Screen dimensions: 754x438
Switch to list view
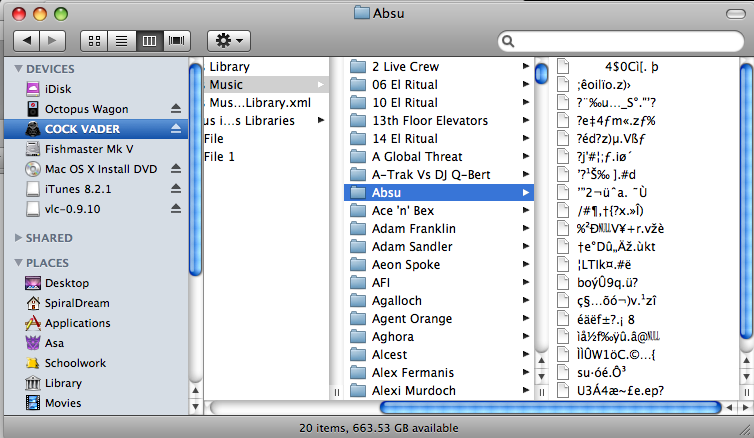tap(122, 41)
